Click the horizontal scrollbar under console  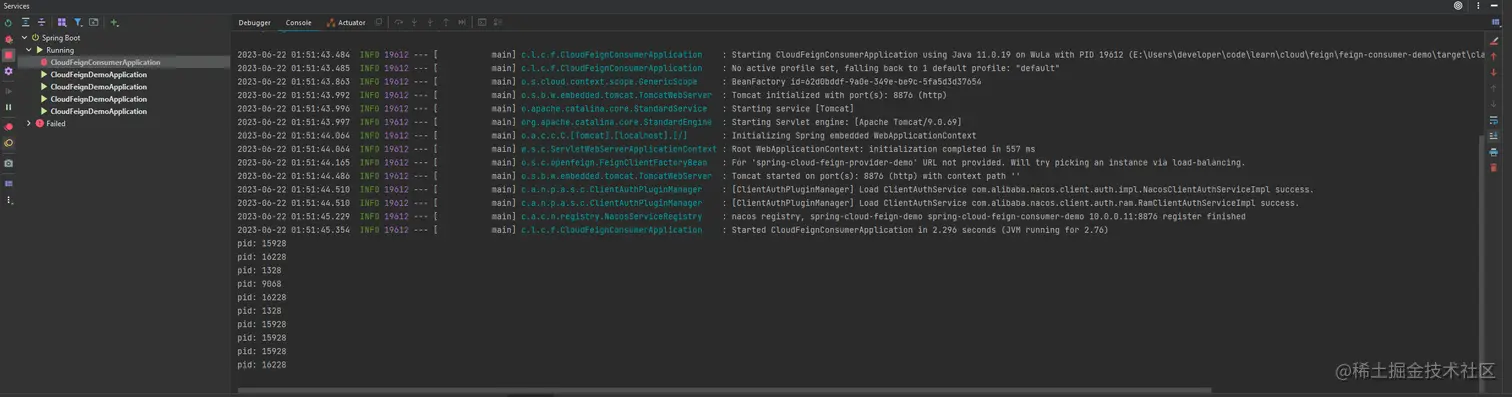pos(723,390)
